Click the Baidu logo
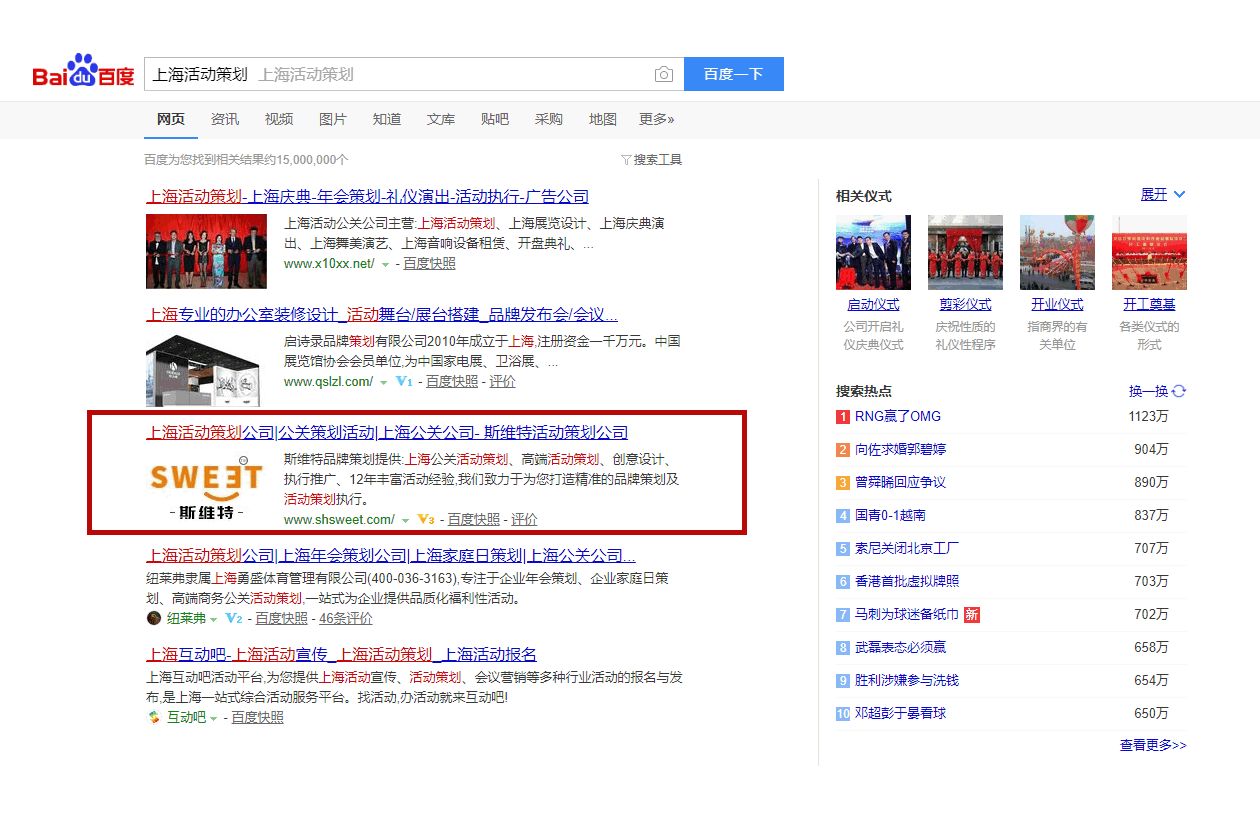The image size is (1260, 814). click(83, 72)
